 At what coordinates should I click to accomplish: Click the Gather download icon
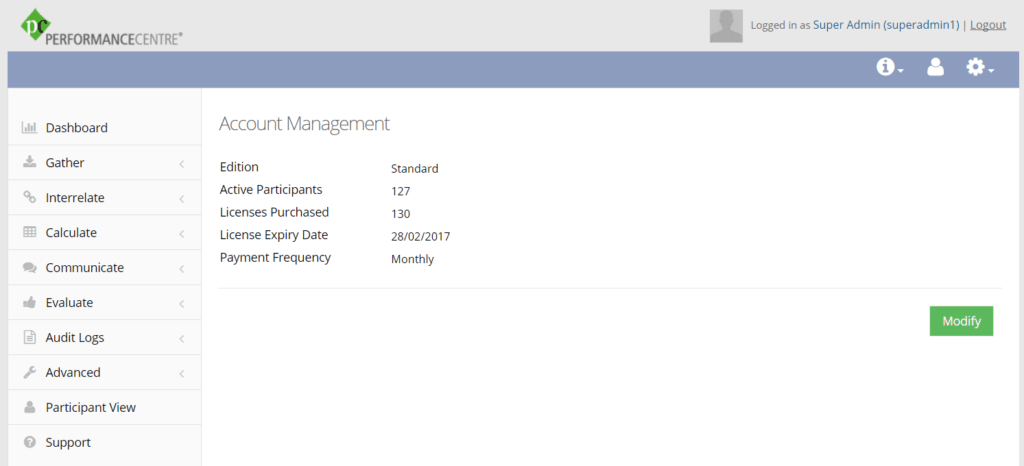point(29,163)
